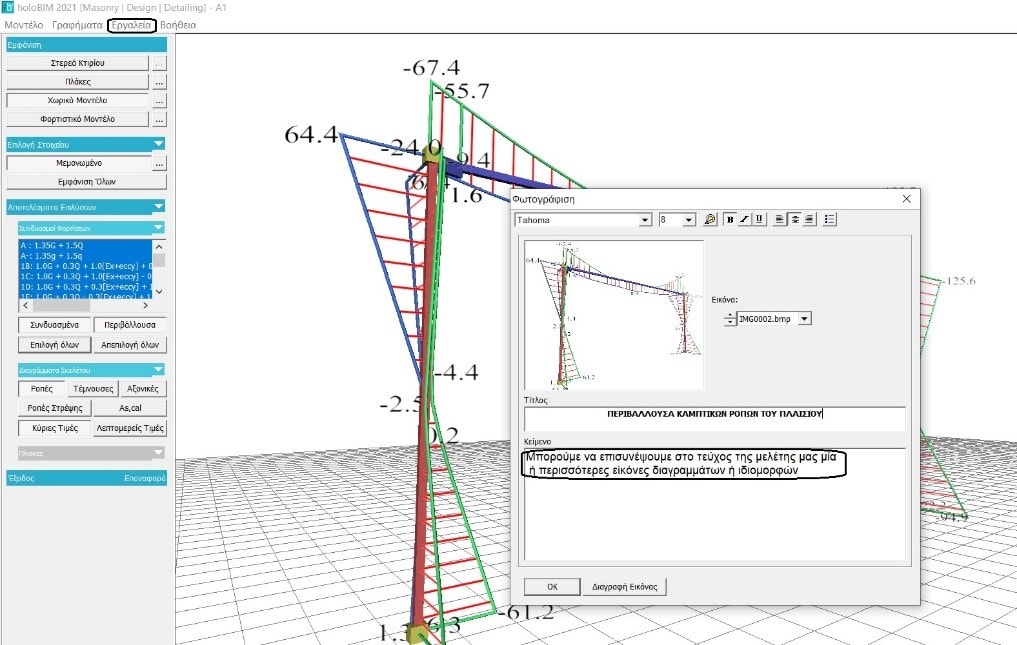The width and height of the screenshot is (1017, 645).
Task: Toggle italic text formatting
Action: (744, 219)
